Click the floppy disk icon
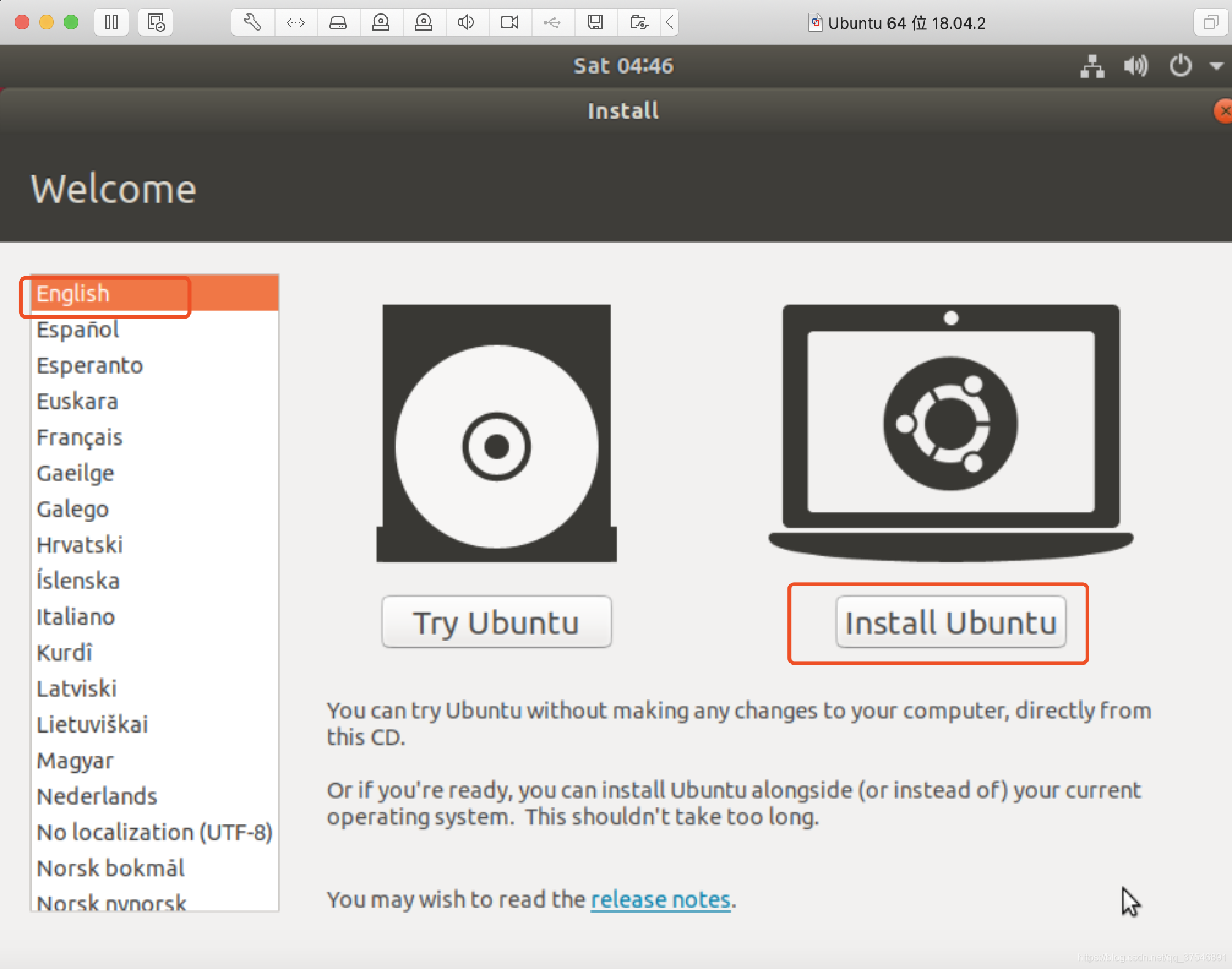 [x=595, y=23]
